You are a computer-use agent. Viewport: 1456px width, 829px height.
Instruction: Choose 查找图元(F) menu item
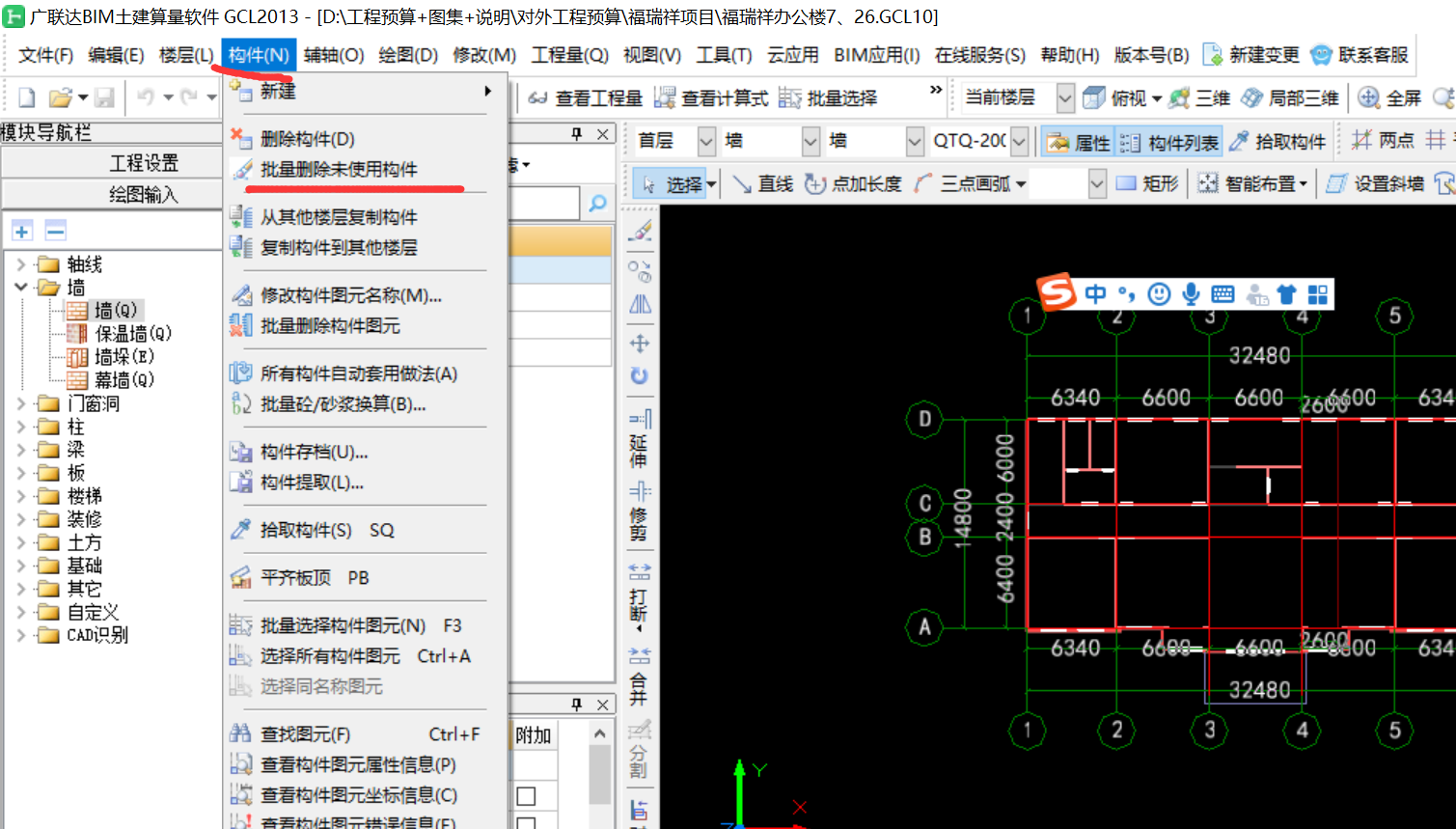point(365,733)
